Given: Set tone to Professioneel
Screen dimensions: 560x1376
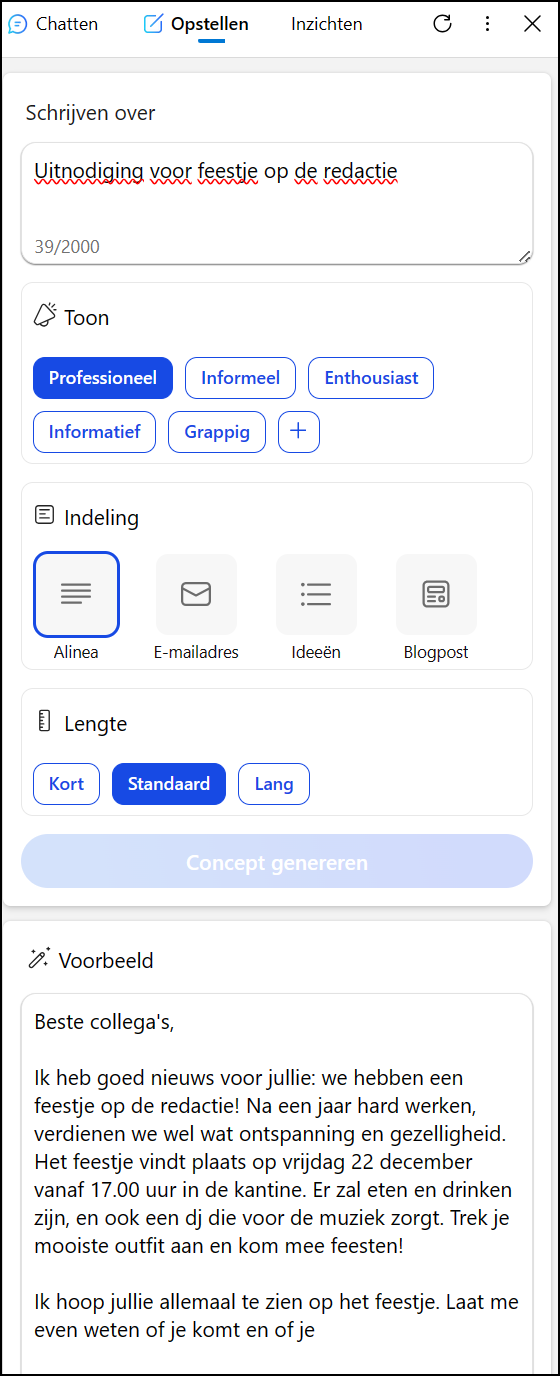Looking at the screenshot, I should (x=103, y=378).
